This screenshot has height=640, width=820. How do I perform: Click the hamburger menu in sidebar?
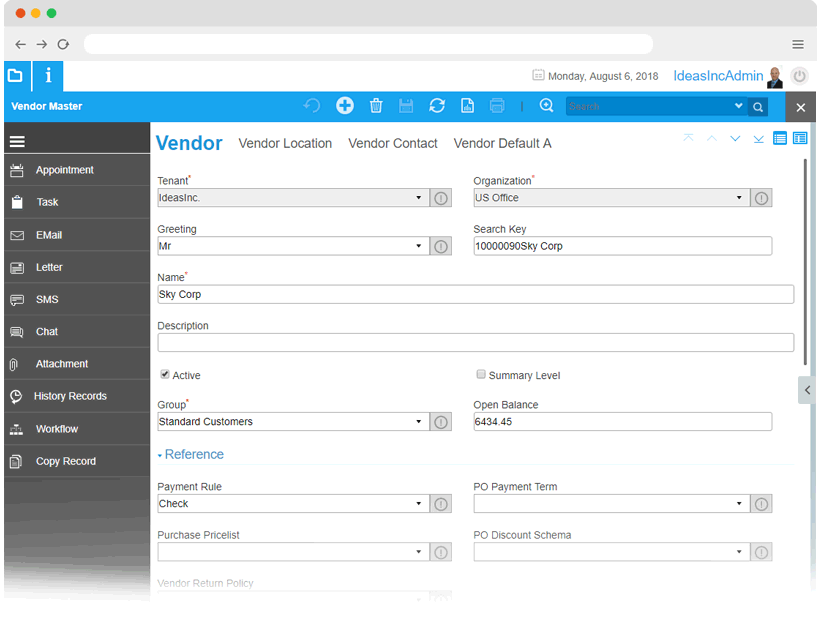[x=17, y=142]
